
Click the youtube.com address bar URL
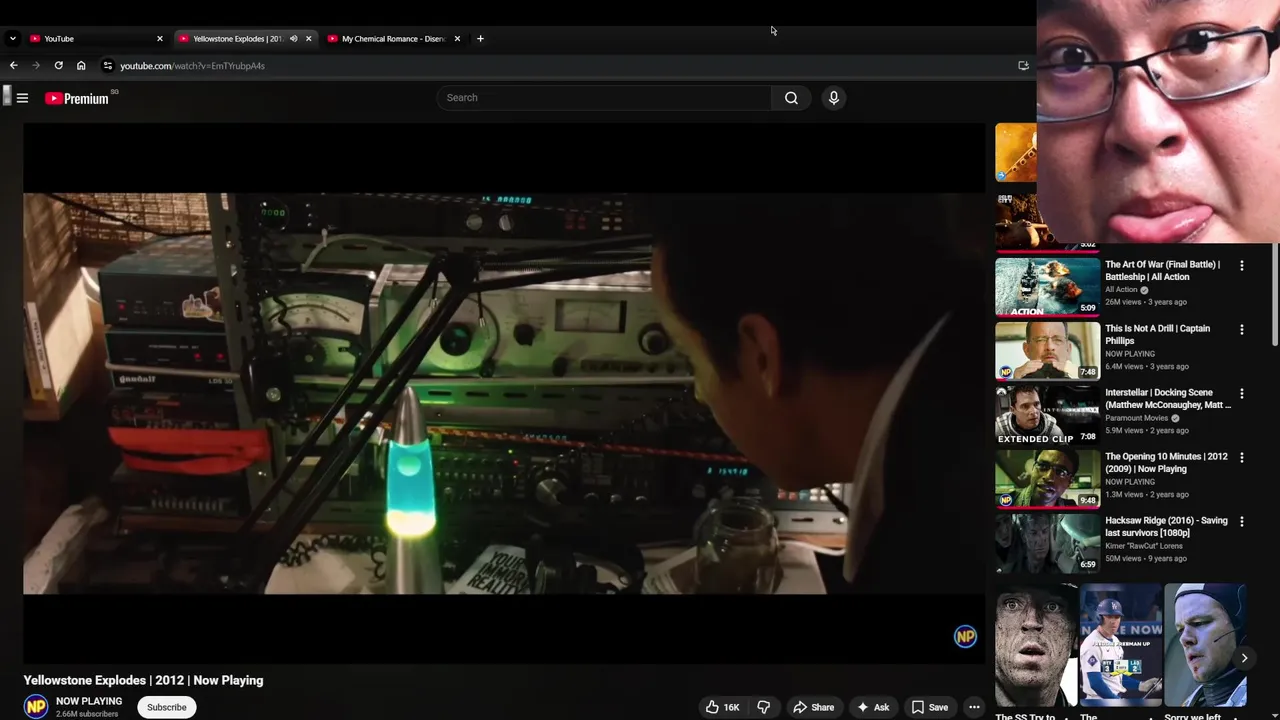pyautogui.click(x=192, y=66)
